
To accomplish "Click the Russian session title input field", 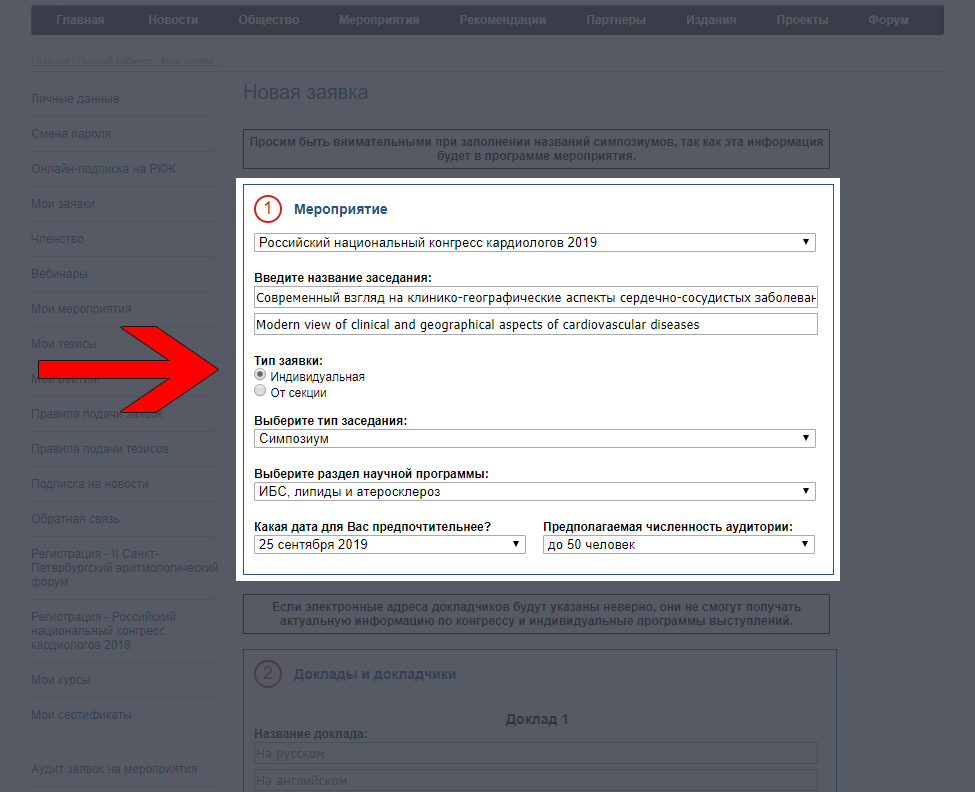I will [536, 297].
